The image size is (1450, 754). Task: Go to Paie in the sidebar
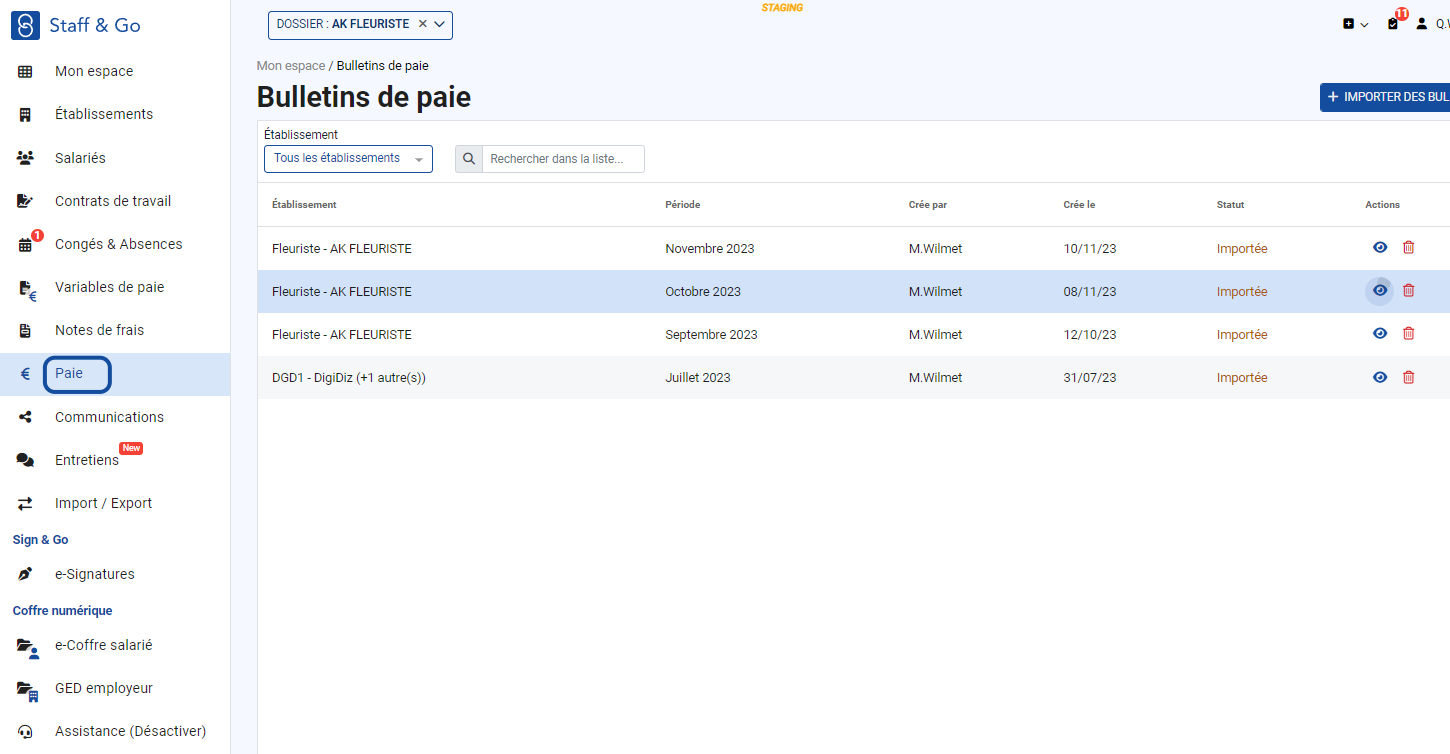[115, 374]
